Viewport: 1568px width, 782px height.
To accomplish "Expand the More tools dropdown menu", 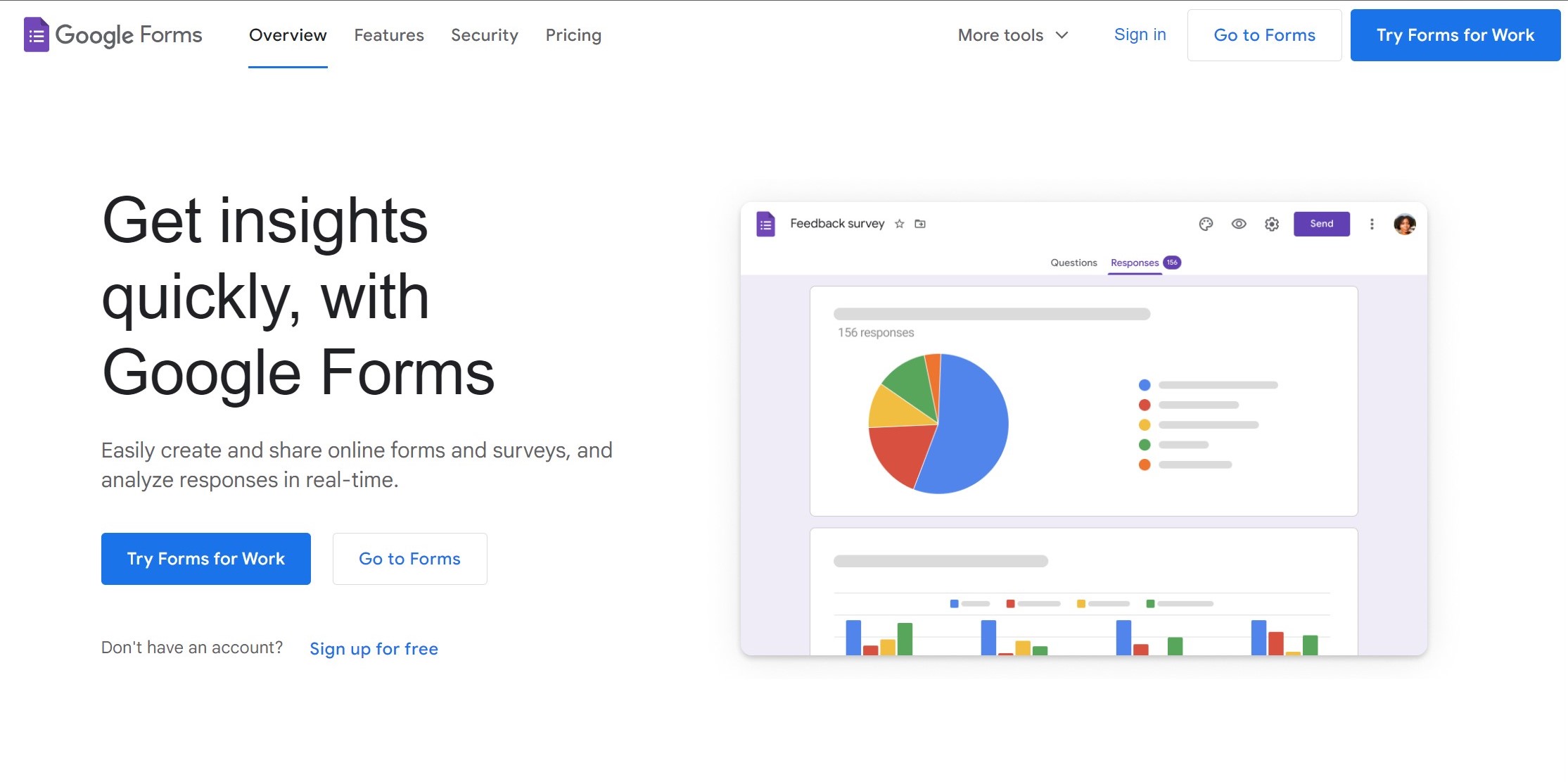I will (x=1011, y=35).
